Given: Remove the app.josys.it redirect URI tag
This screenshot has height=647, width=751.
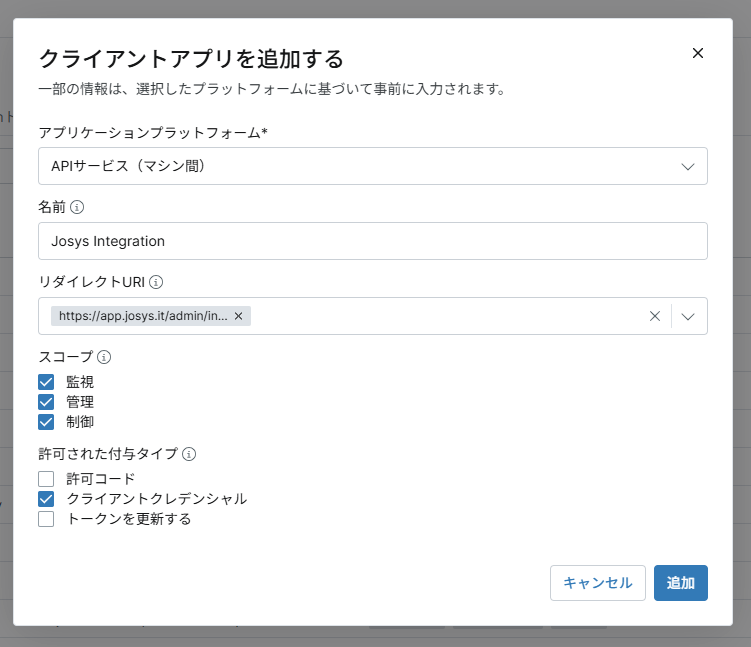Looking at the screenshot, I should pyautogui.click(x=238, y=316).
